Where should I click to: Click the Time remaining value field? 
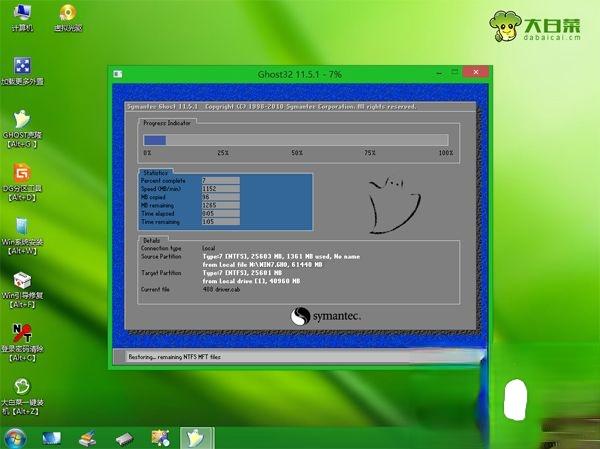click(x=221, y=222)
